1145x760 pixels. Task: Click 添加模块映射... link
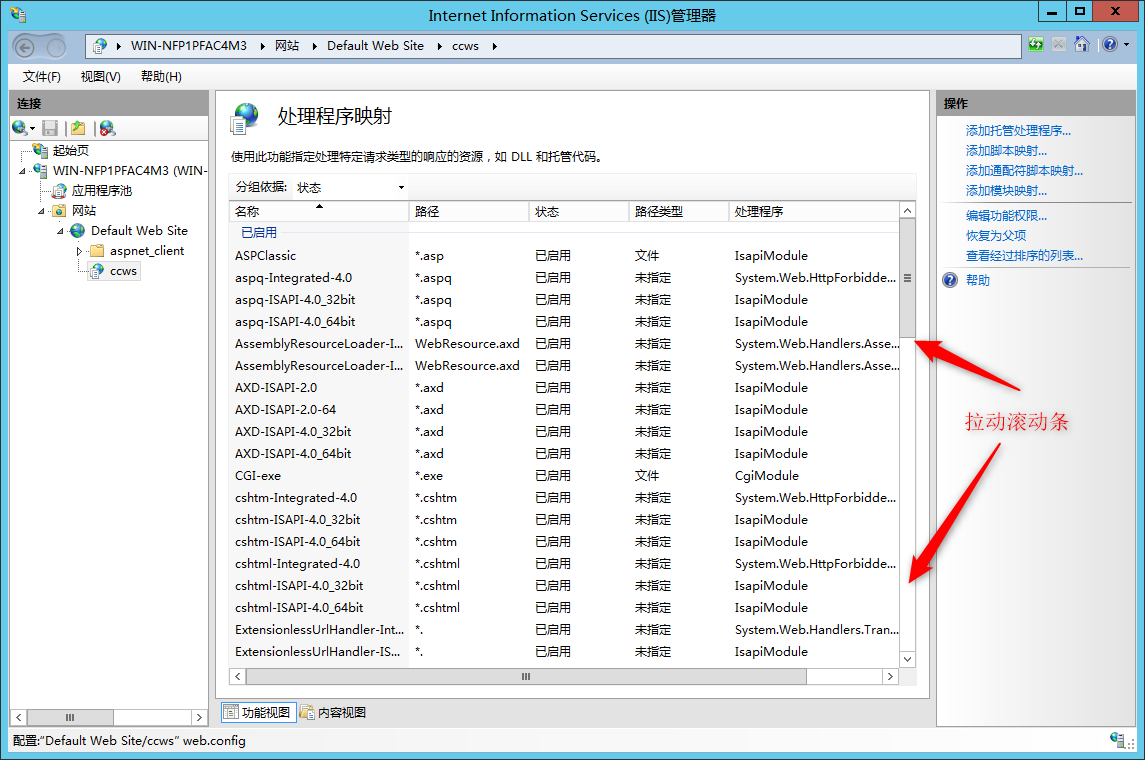[1006, 191]
